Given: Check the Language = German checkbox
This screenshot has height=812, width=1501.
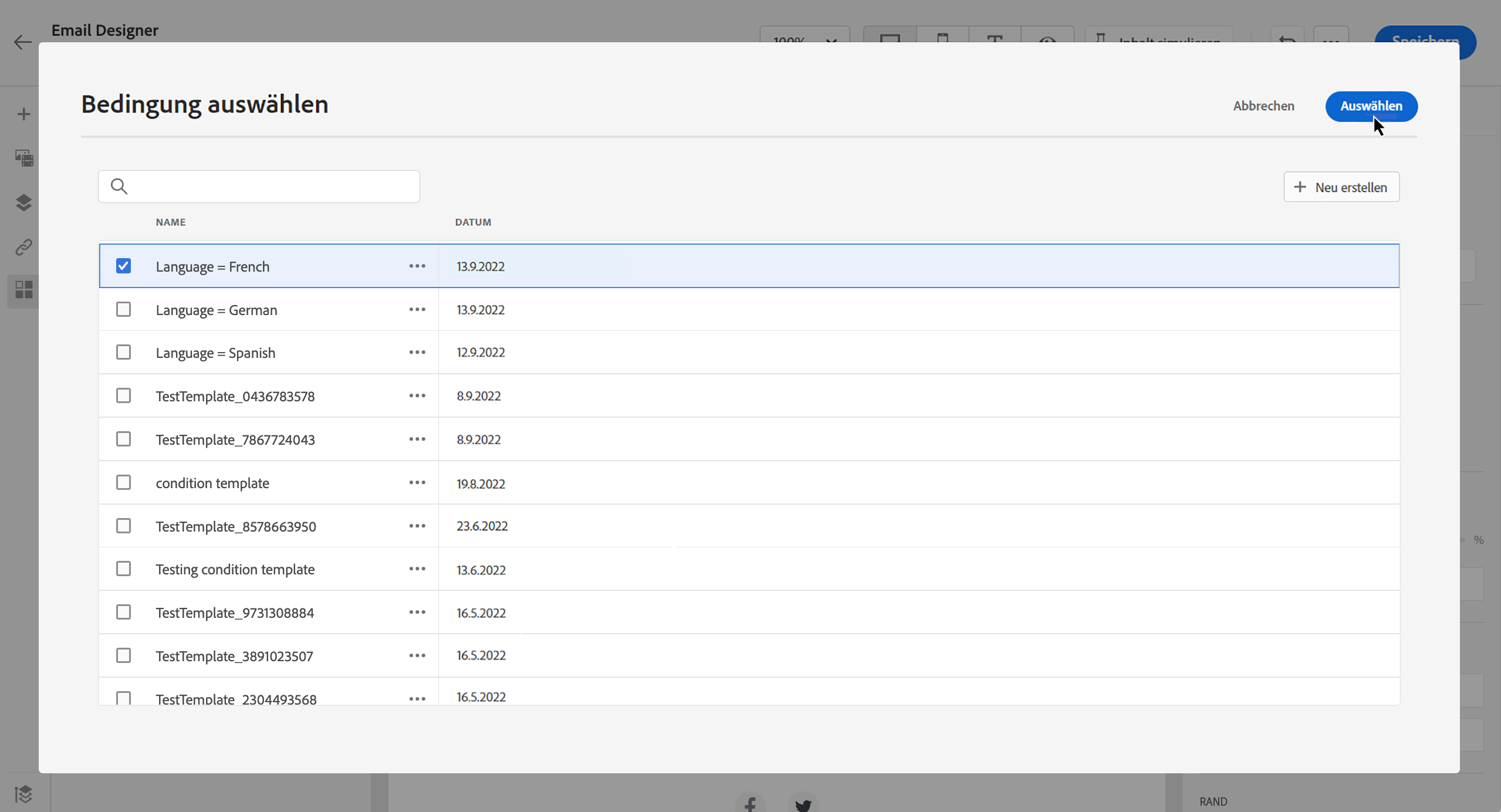Looking at the screenshot, I should click(x=123, y=309).
